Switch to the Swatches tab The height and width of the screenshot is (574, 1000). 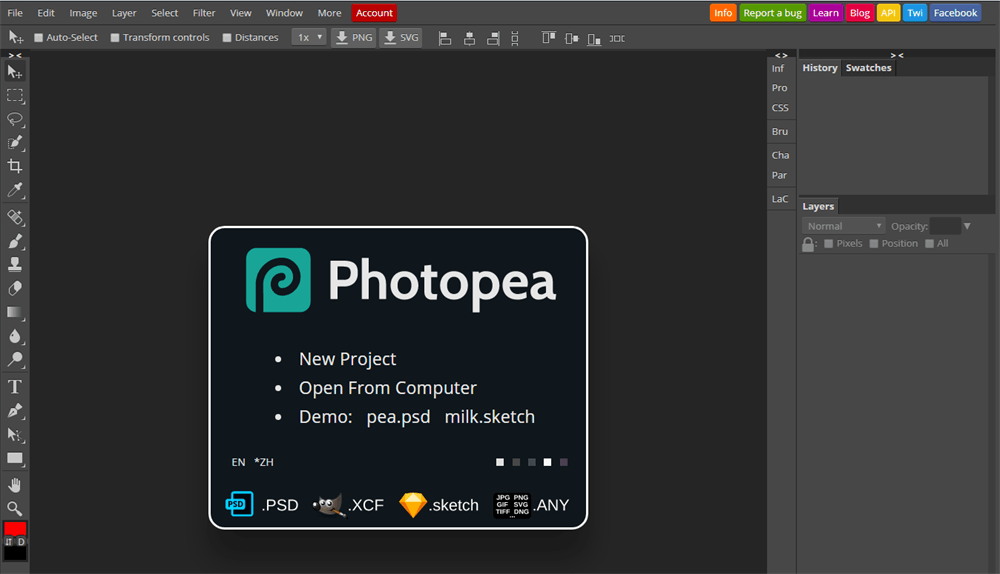(x=869, y=68)
